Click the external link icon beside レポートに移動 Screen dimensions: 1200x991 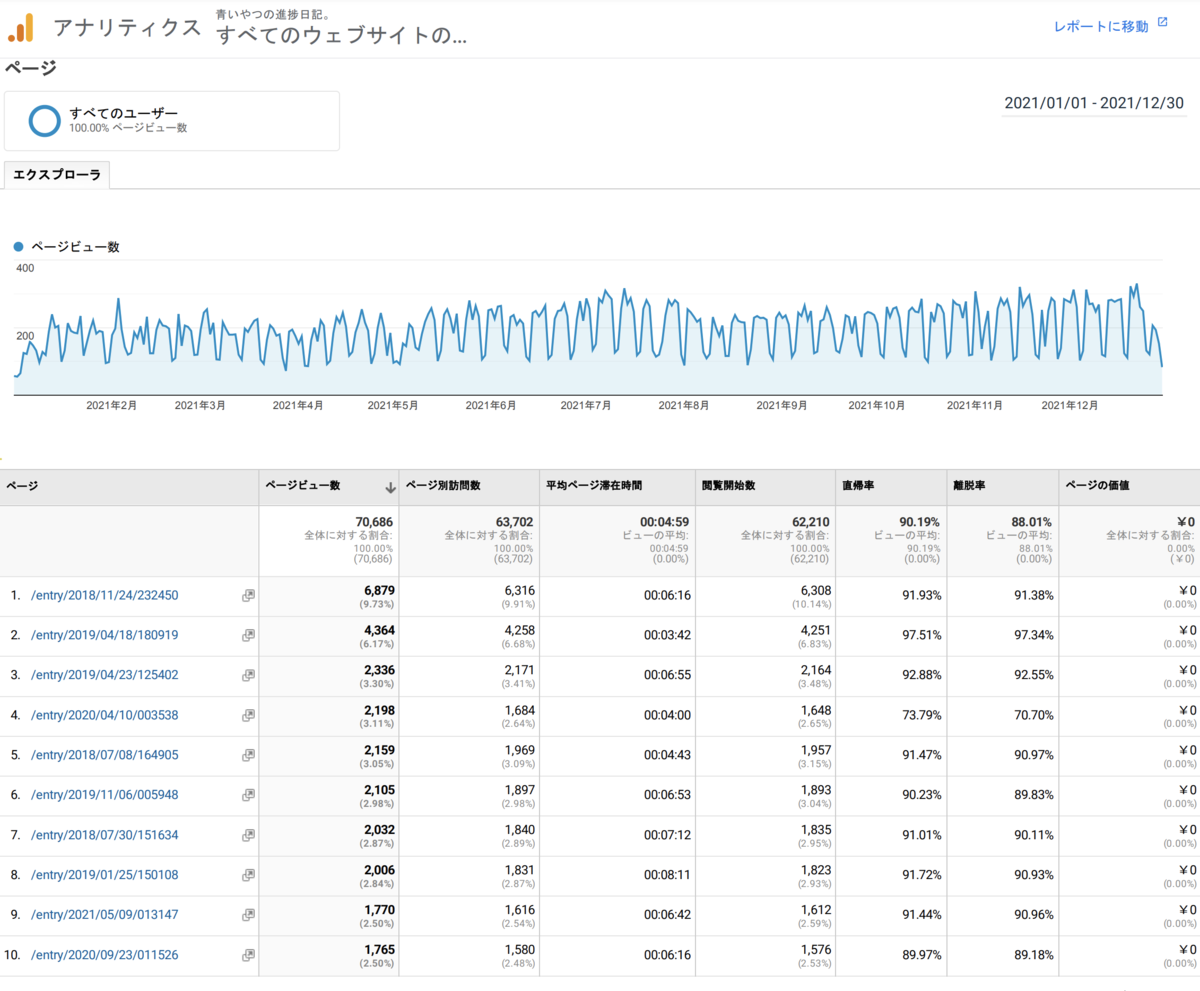(x=1162, y=22)
